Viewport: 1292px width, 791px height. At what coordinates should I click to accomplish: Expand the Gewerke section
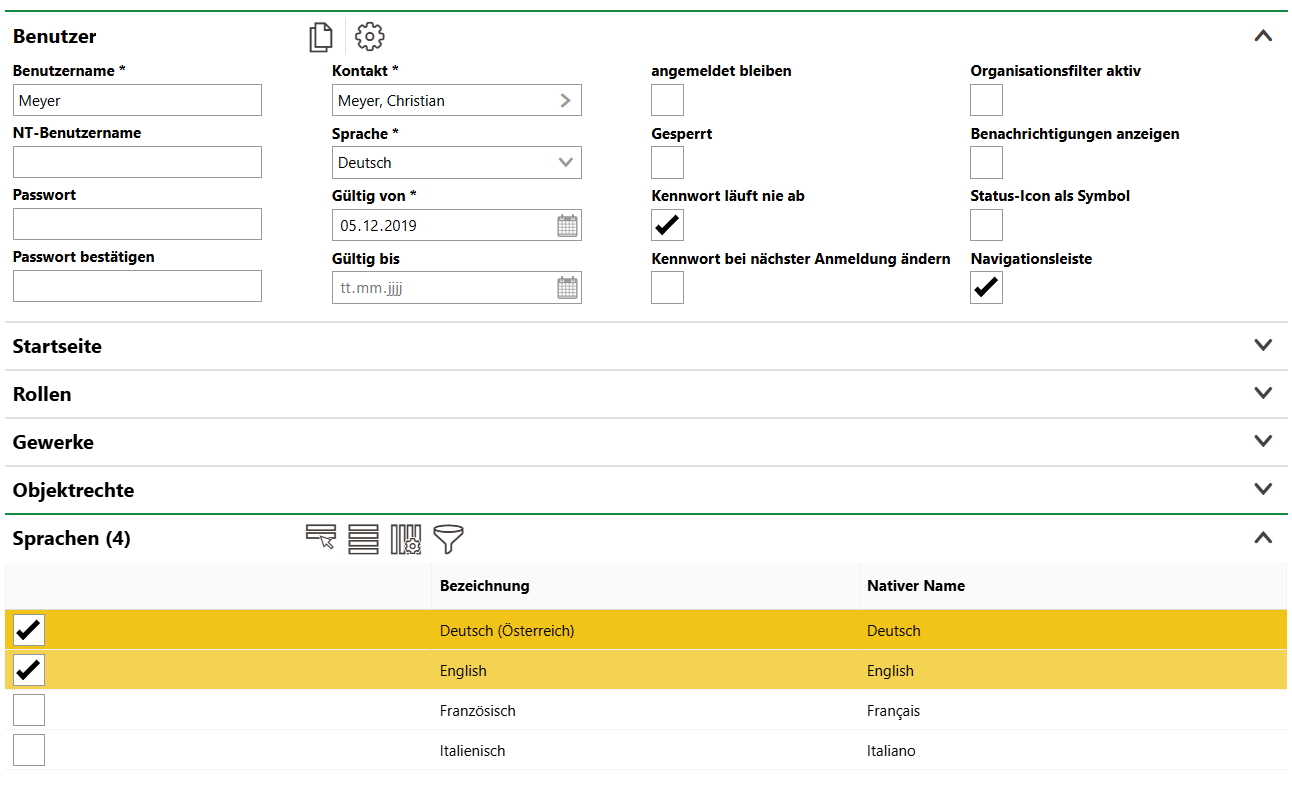(1263, 441)
